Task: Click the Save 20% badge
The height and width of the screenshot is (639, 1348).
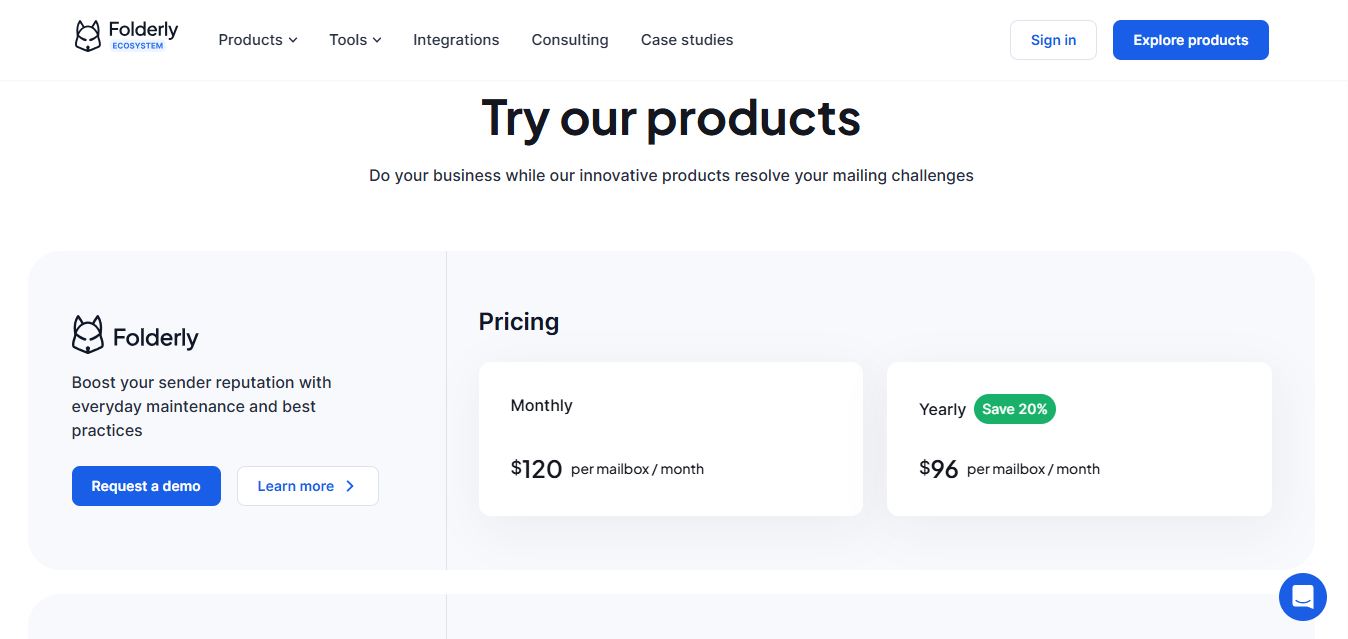Action: coord(1014,409)
